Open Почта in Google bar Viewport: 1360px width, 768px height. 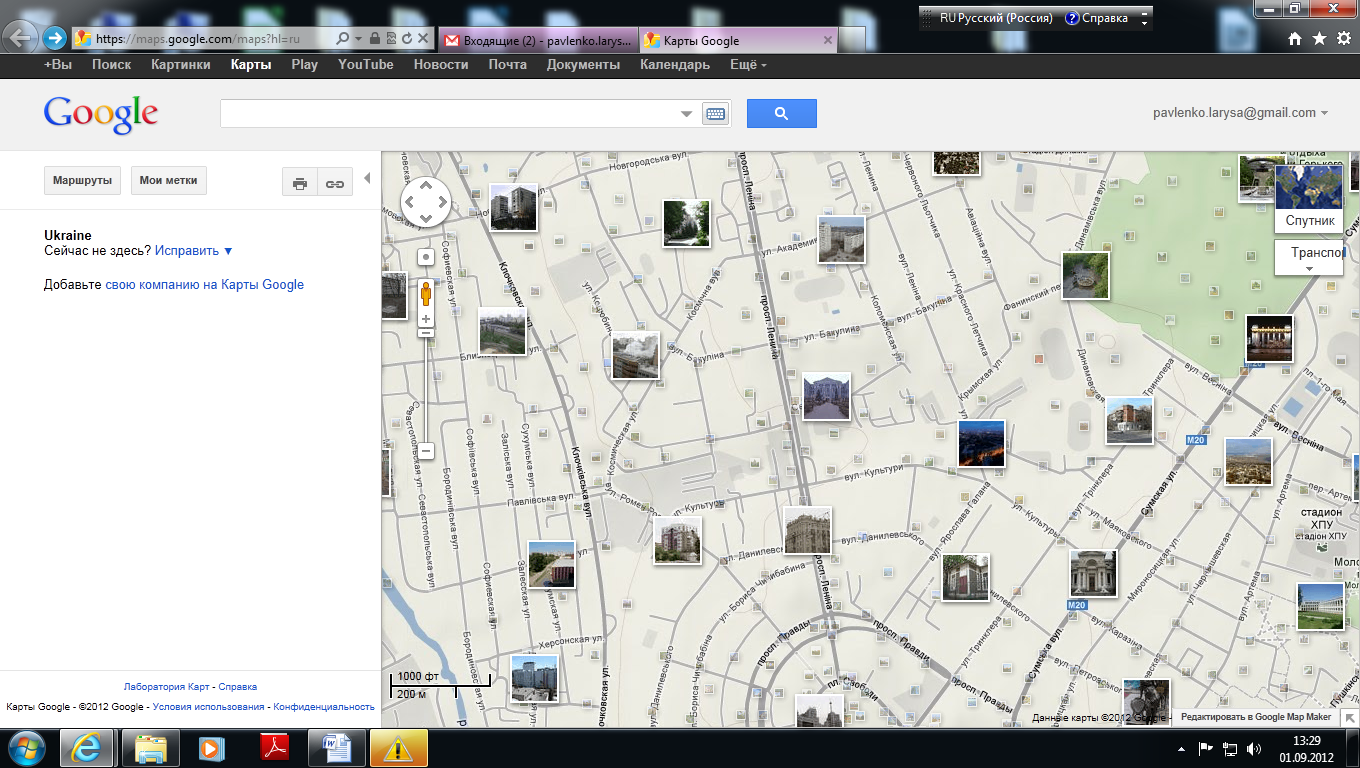coord(508,64)
